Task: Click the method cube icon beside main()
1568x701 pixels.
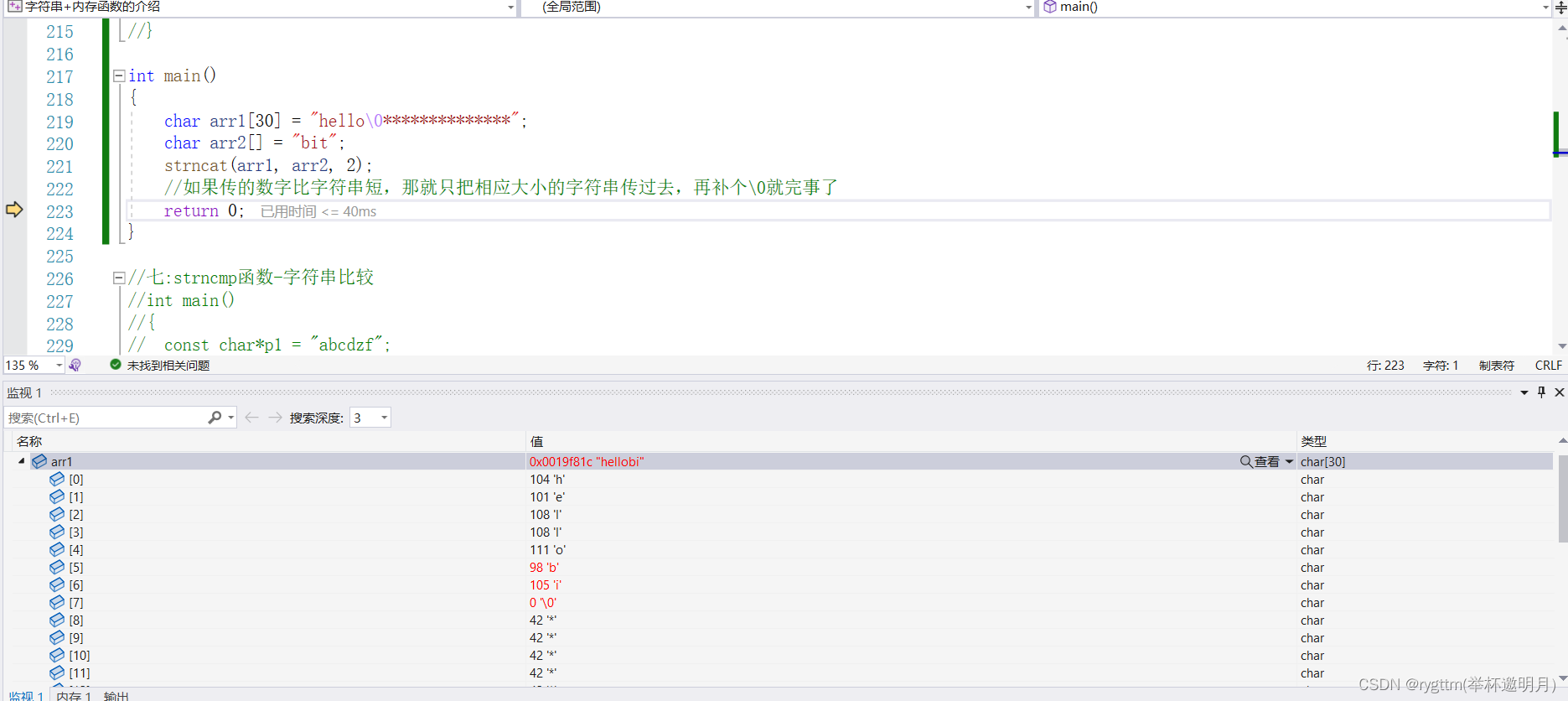Action: pyautogui.click(x=1049, y=7)
